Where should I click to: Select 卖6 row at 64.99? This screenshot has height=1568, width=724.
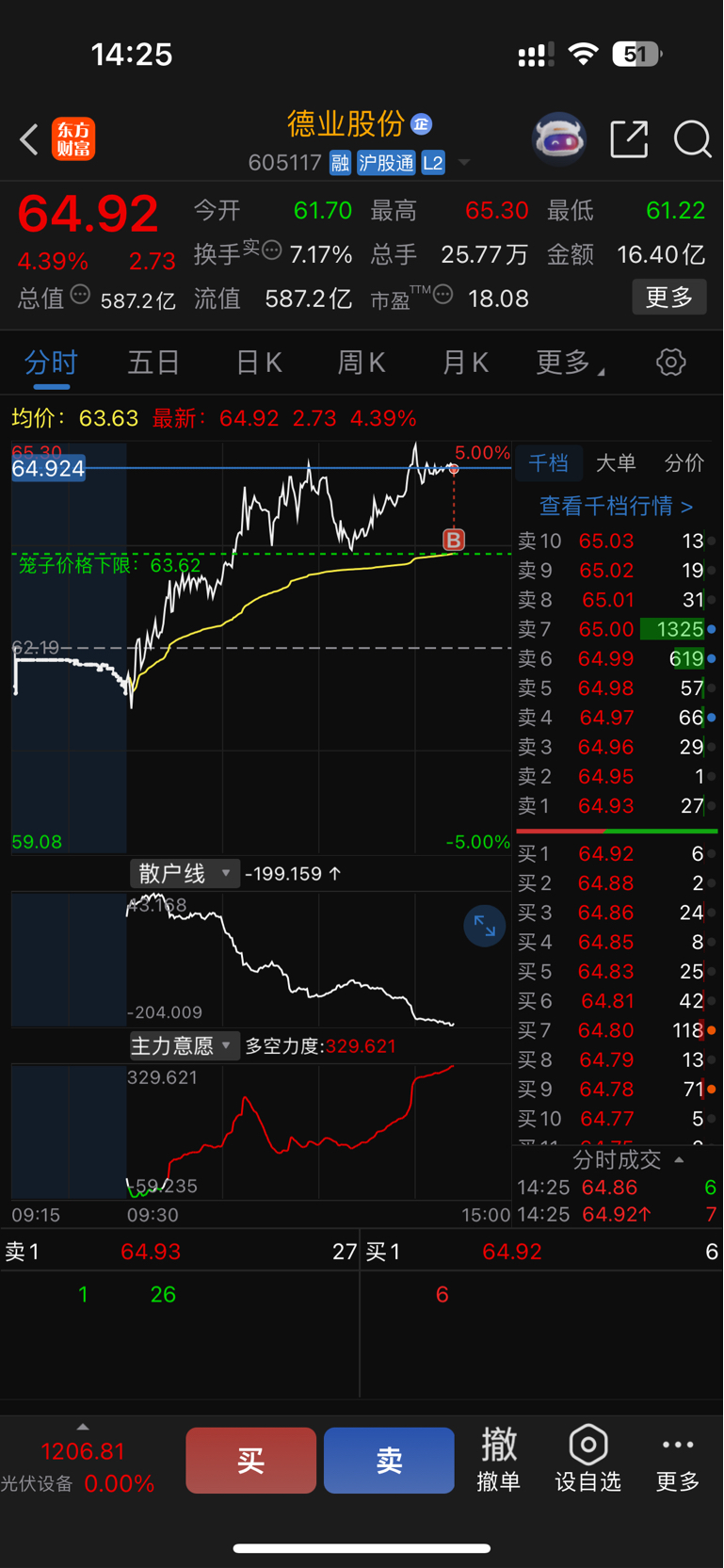(617, 658)
